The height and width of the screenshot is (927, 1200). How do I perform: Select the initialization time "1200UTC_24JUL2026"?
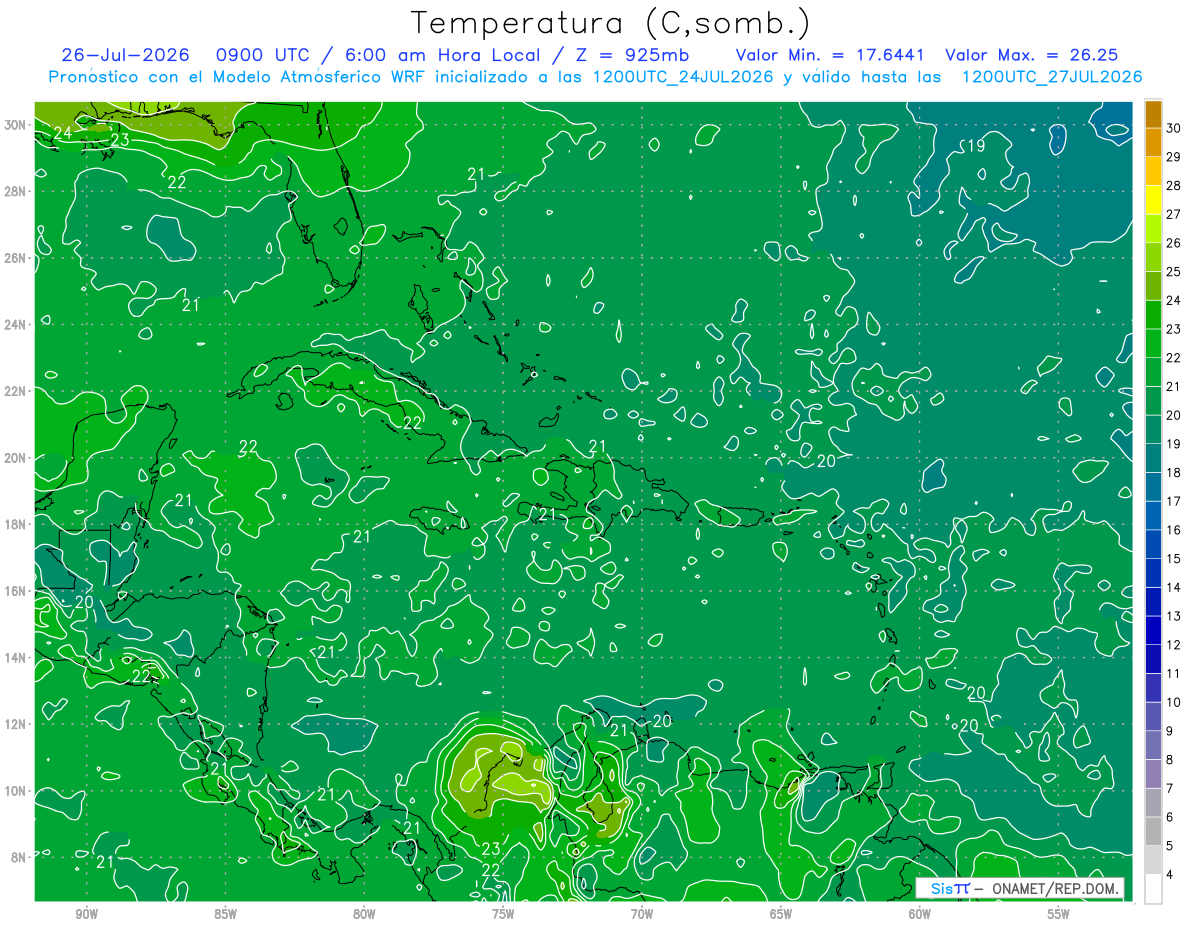point(682,77)
